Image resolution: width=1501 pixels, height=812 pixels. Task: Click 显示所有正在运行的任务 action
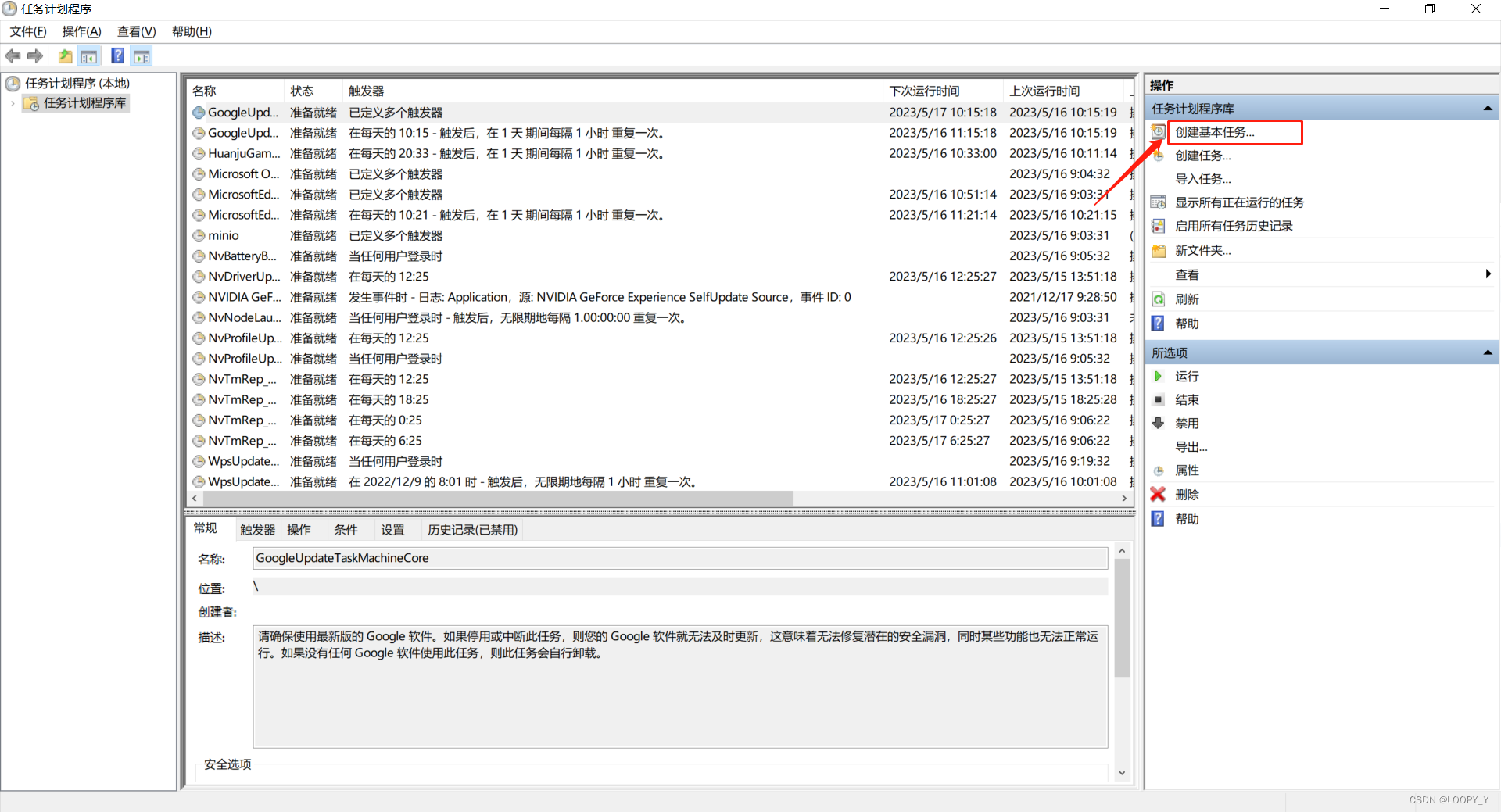[1240, 202]
